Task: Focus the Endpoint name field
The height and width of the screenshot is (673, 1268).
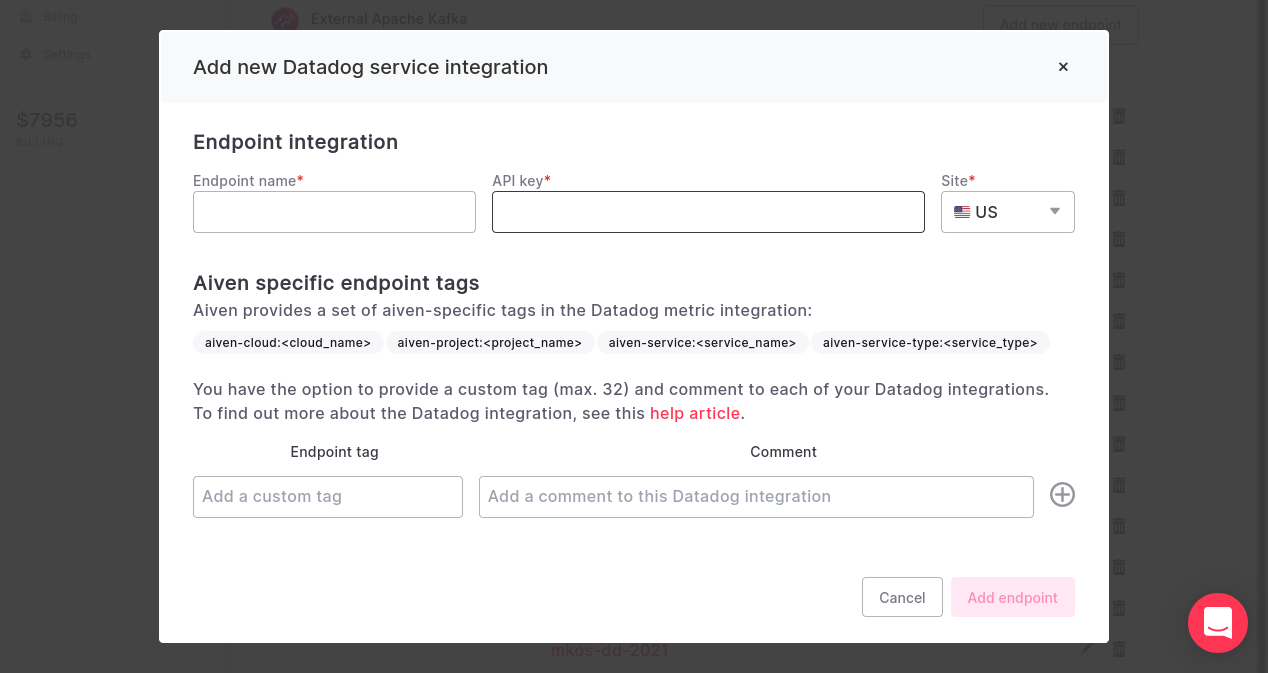Action: (334, 211)
